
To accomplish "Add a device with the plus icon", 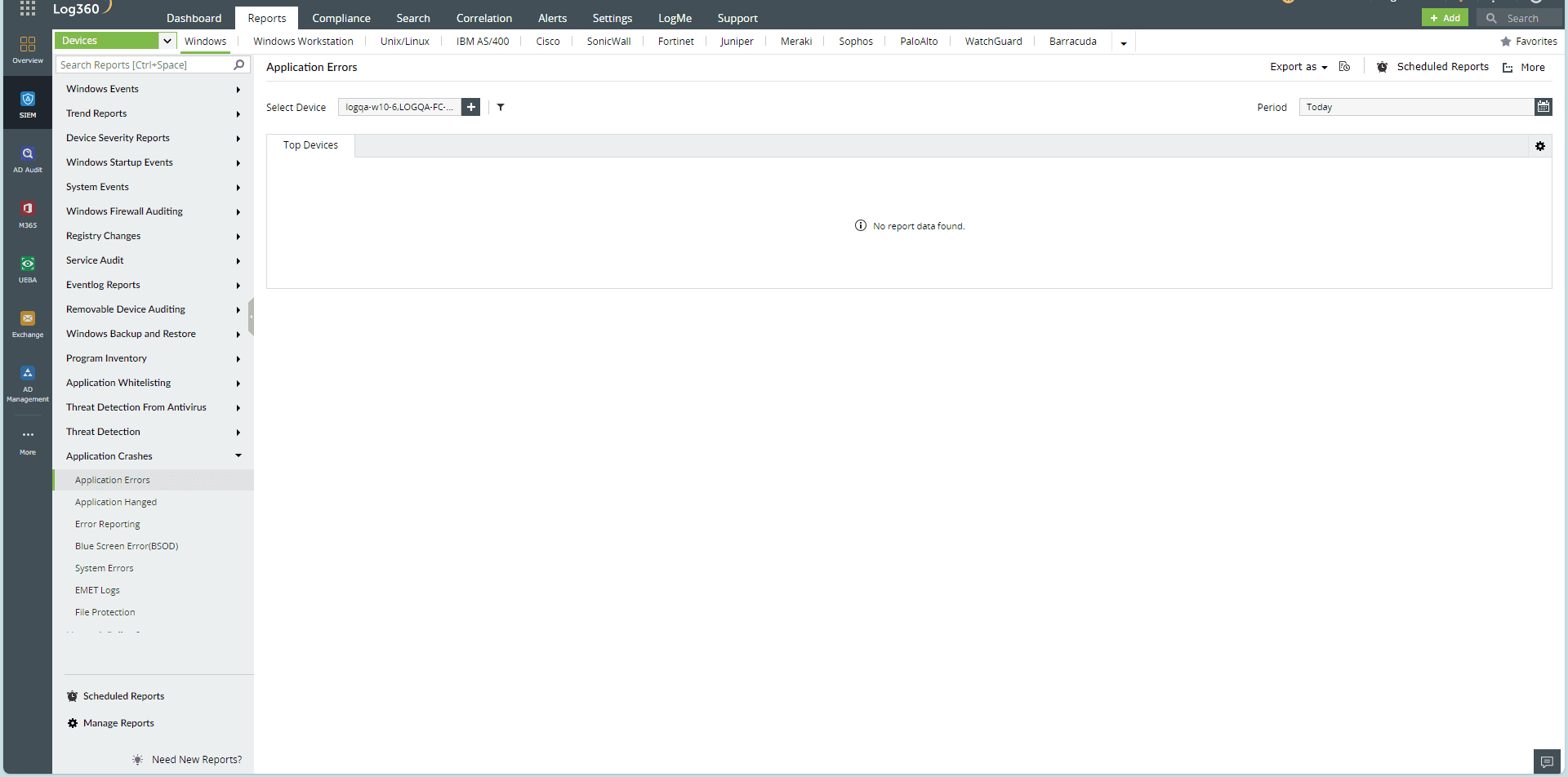I will click(x=471, y=107).
